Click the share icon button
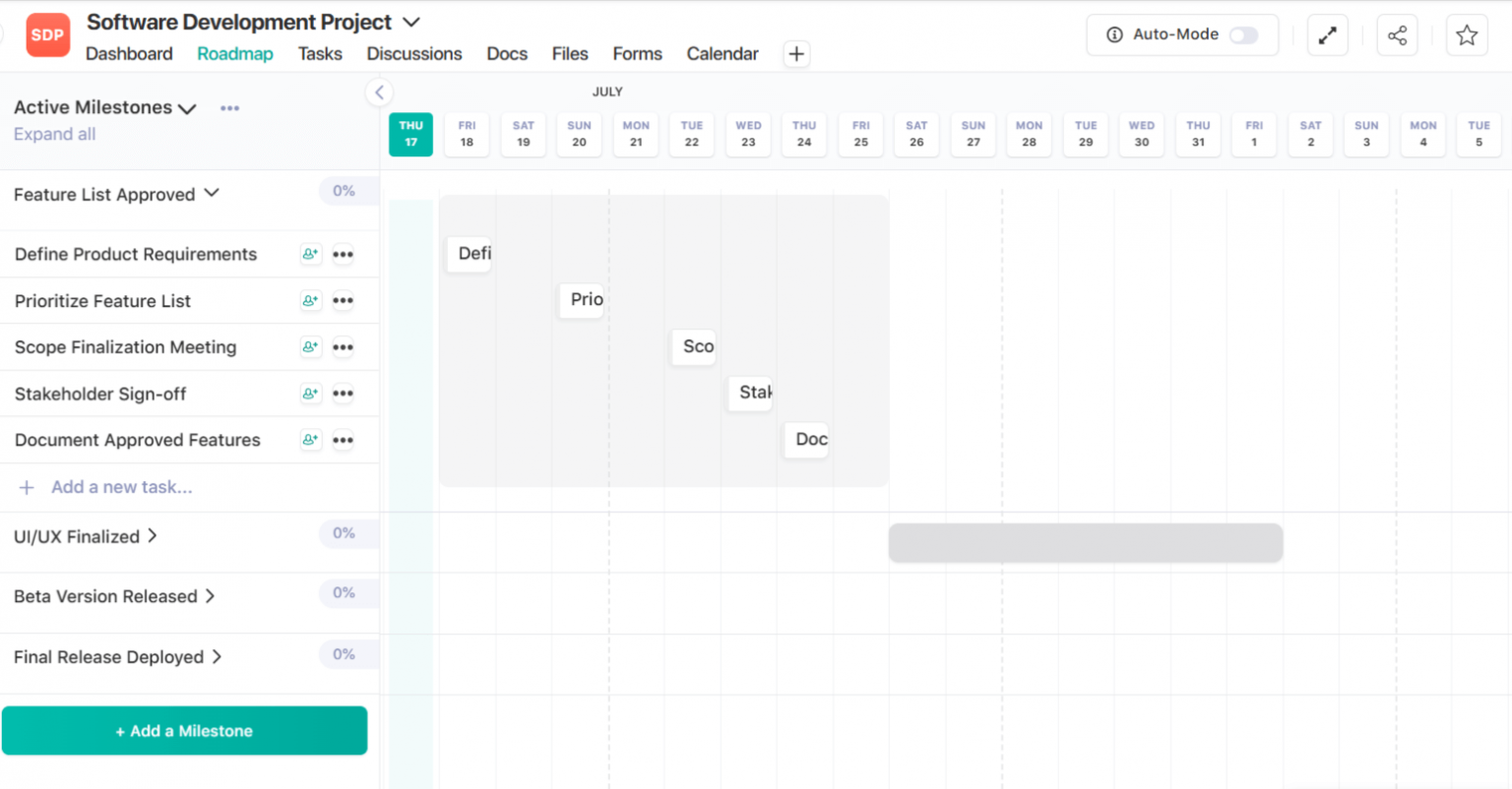The width and height of the screenshot is (1512, 789). coord(1397,35)
